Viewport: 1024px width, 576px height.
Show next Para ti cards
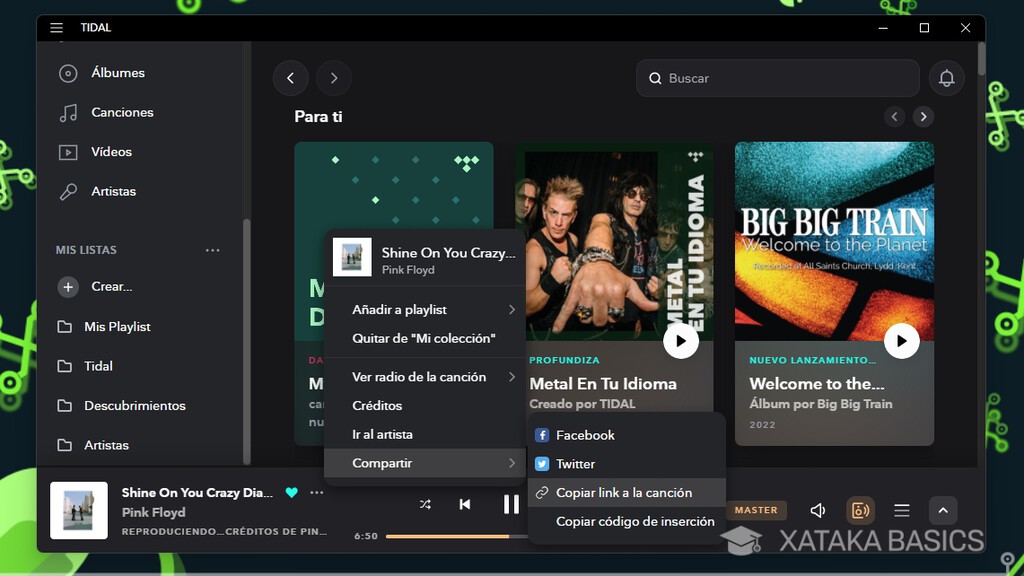tap(923, 117)
